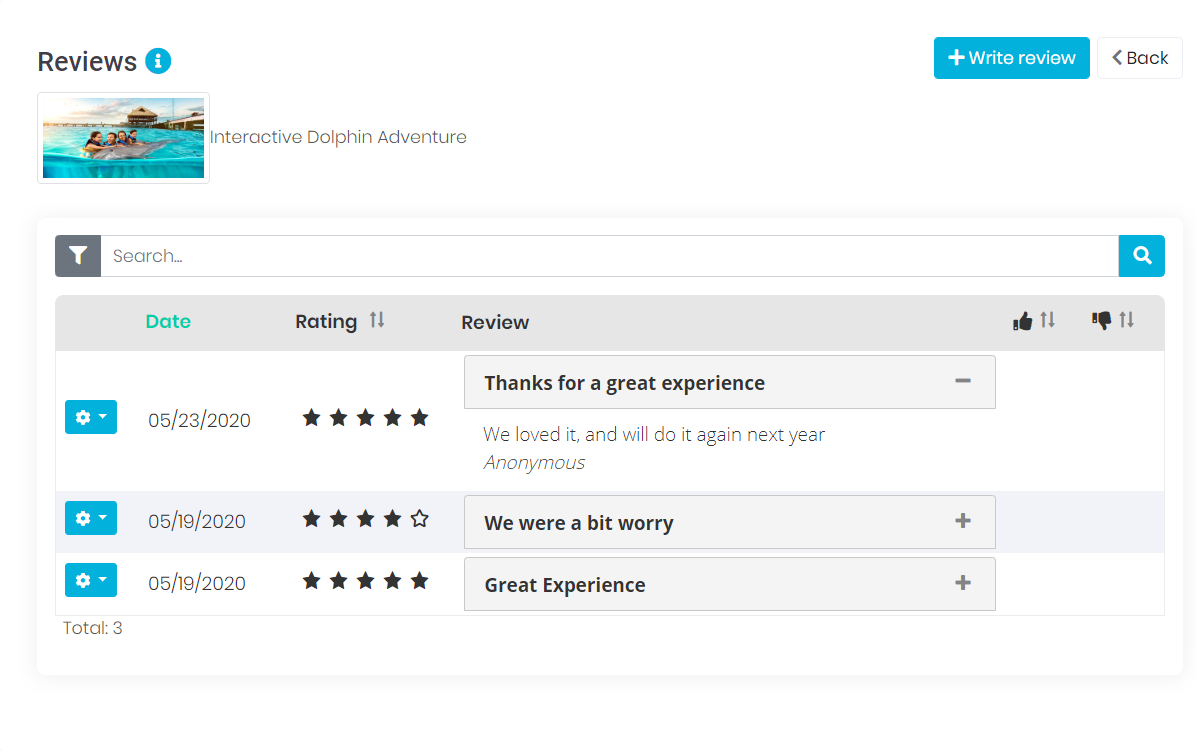Image resolution: width=1197 pixels, height=752 pixels.
Task: Open gear dropdown for 'Great Experience' review
Action: click(91, 580)
